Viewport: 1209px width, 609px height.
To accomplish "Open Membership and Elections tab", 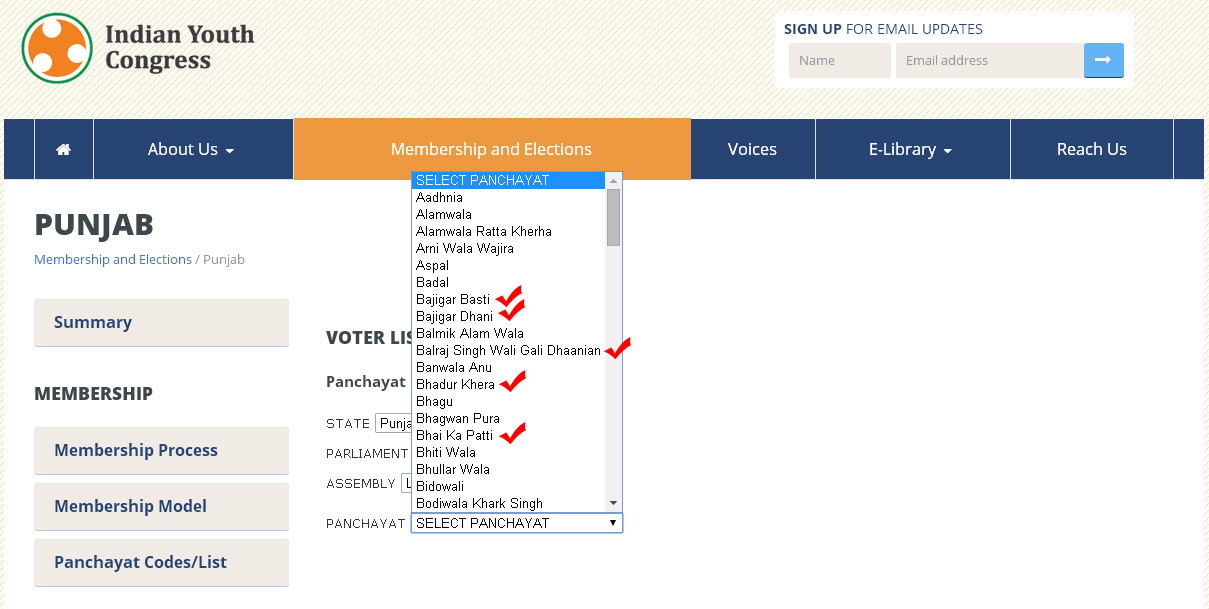I will (491, 149).
